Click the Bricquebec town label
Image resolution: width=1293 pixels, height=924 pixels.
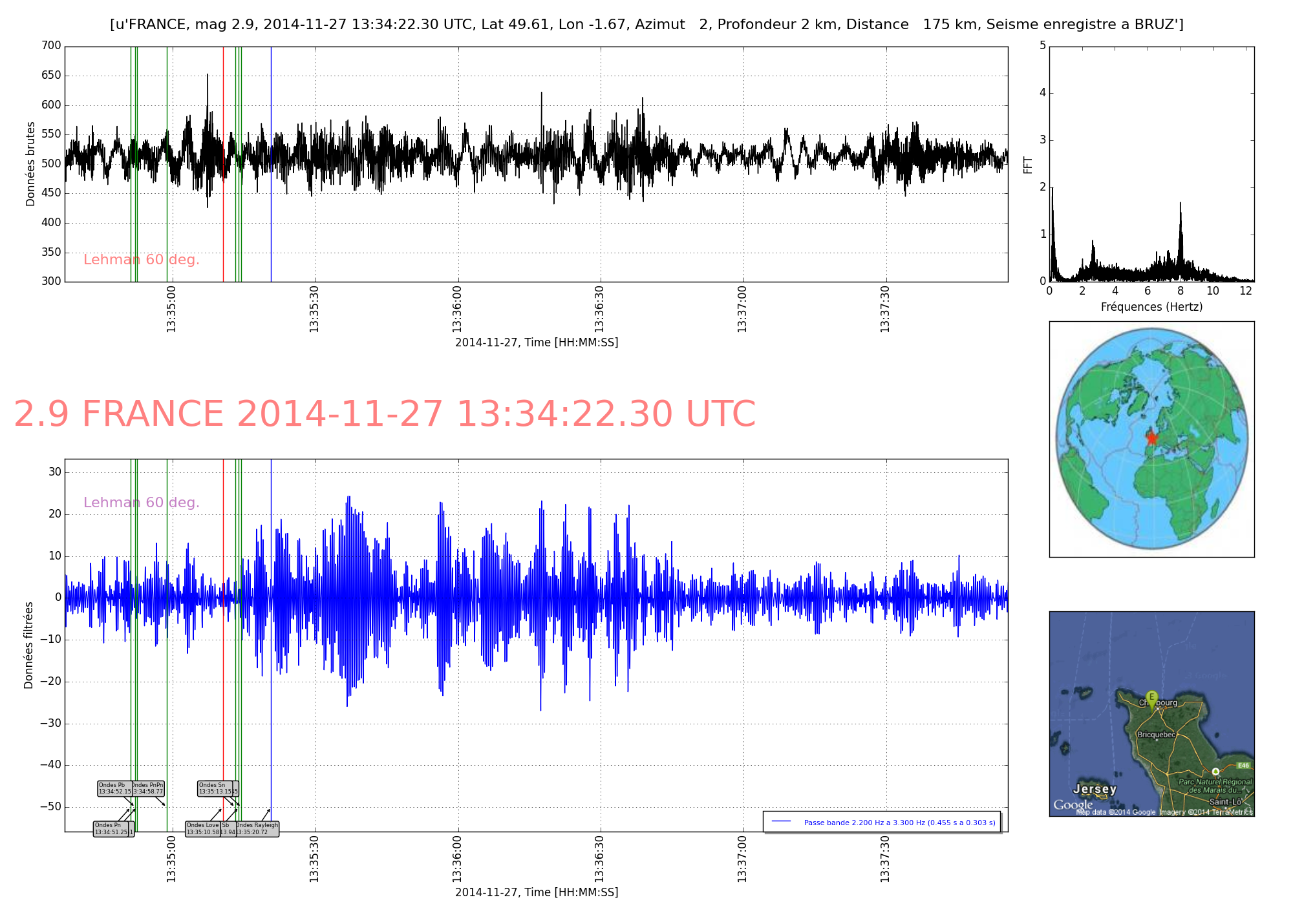tap(1156, 735)
